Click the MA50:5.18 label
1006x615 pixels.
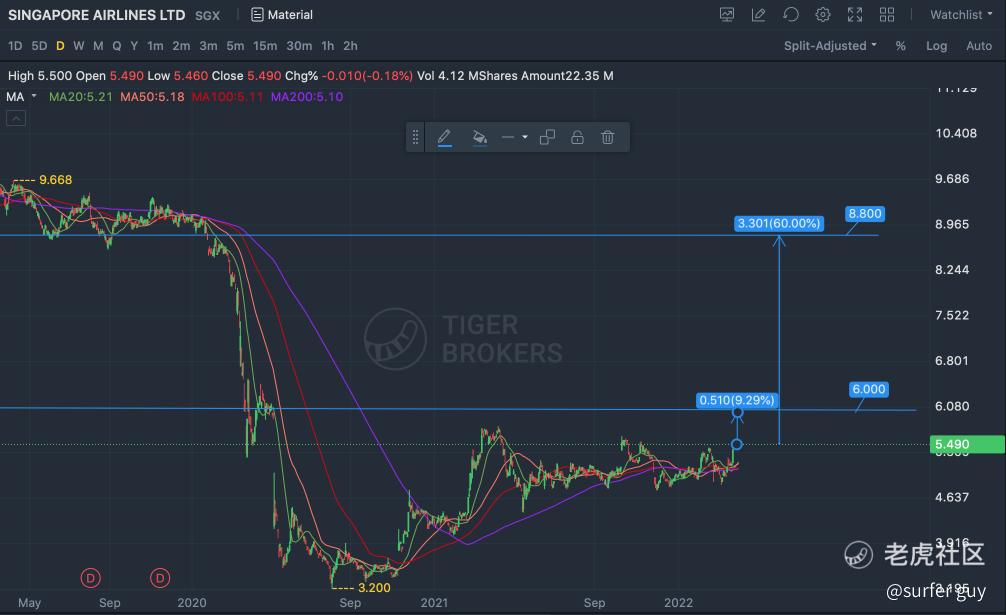tap(153, 97)
